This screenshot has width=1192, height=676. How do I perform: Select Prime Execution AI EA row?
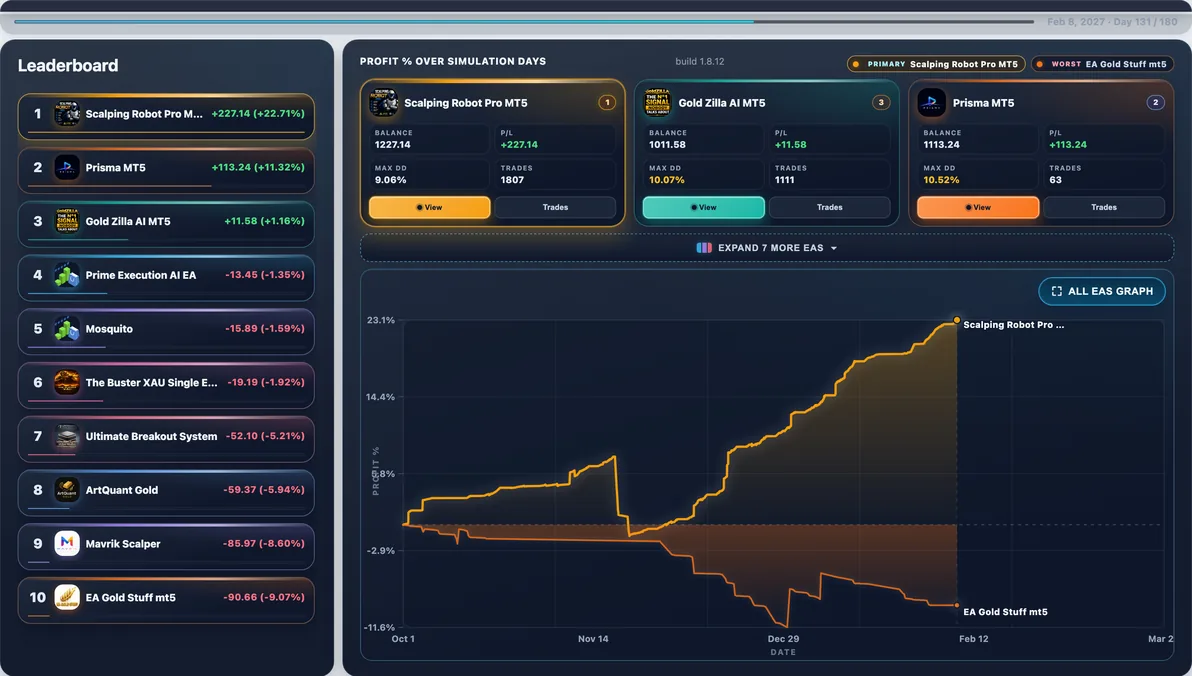pos(166,278)
